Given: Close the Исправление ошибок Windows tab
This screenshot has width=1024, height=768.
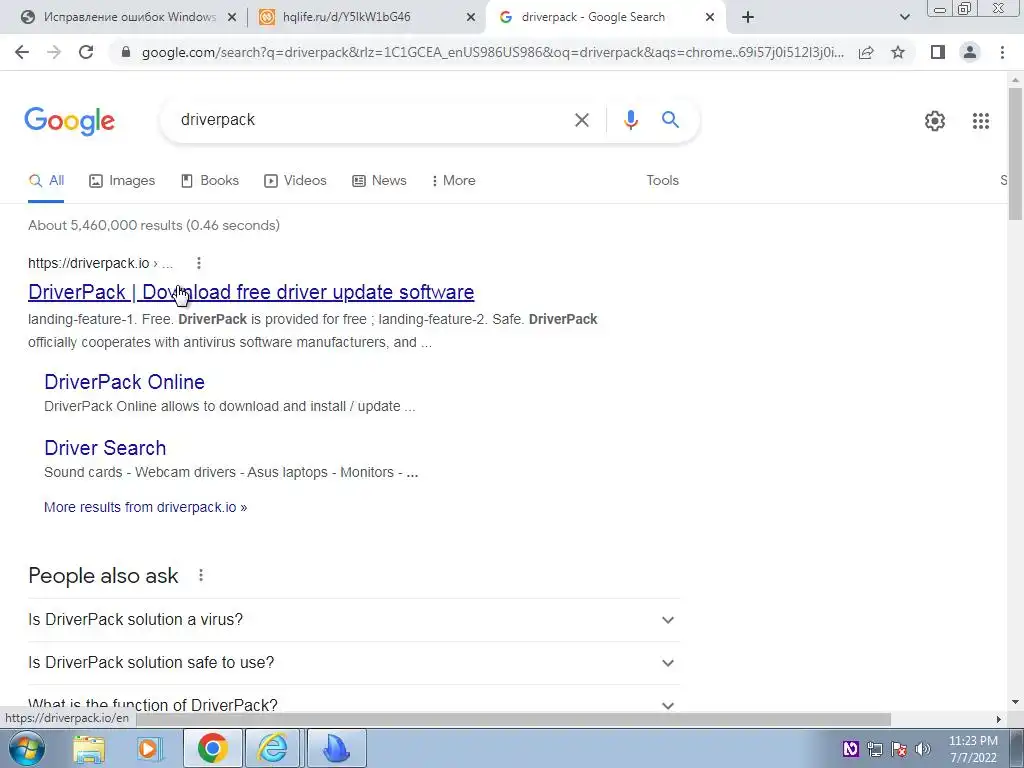Looking at the screenshot, I should tap(231, 18).
